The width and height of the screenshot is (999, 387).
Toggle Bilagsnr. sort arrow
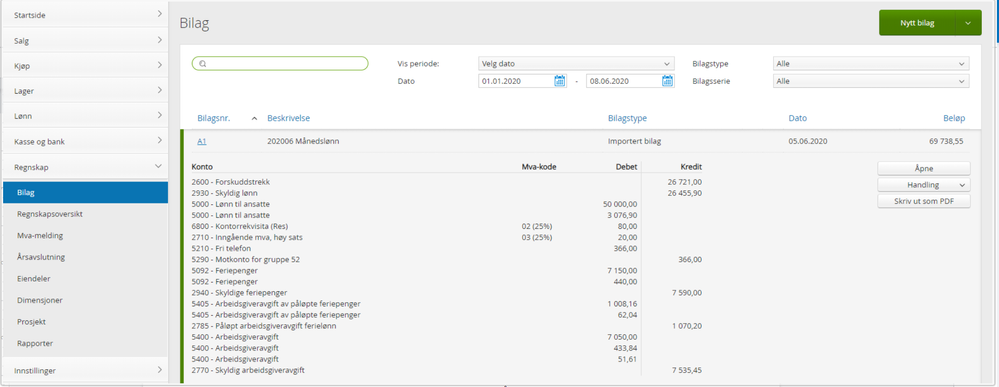point(255,119)
